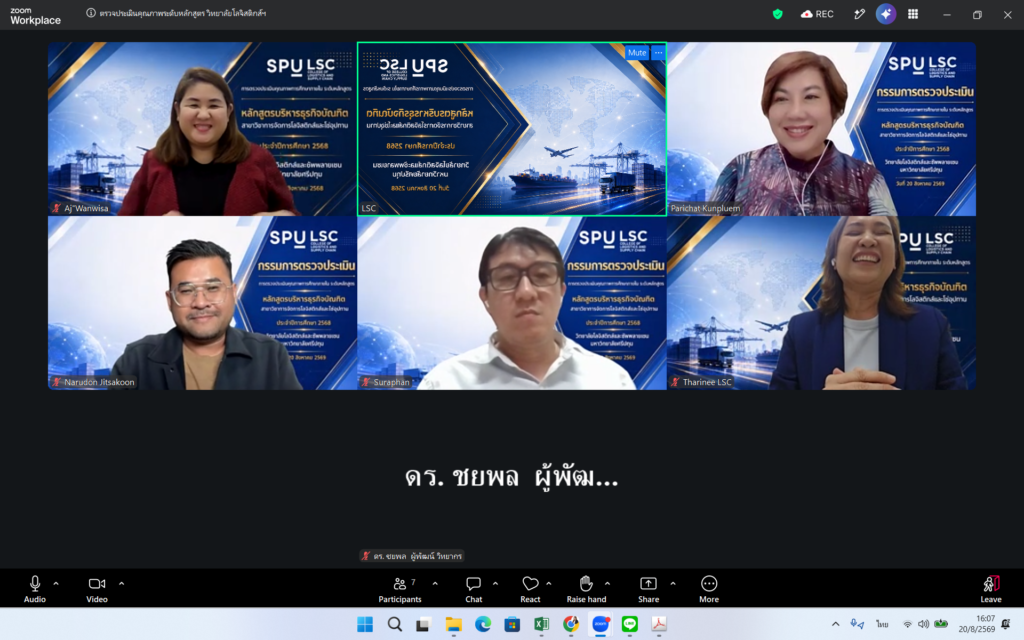Switch the ไทย input language indicator
Screen dimensions: 1024x640
pos(882,624)
